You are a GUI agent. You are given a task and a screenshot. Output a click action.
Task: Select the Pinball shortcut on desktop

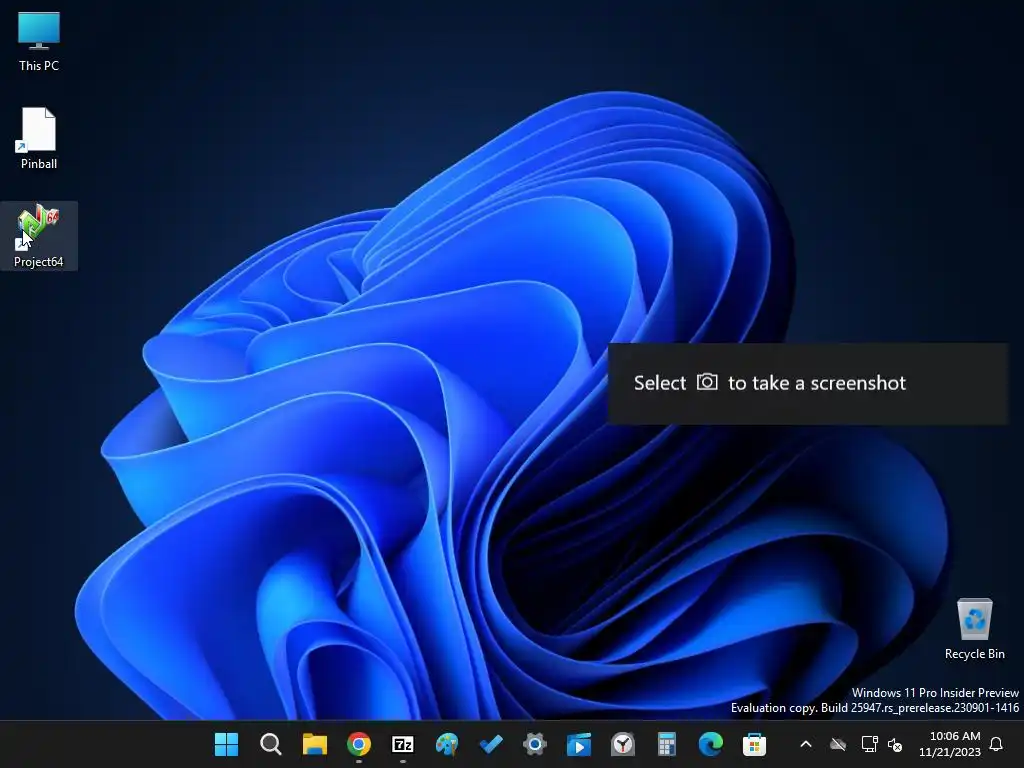[39, 138]
